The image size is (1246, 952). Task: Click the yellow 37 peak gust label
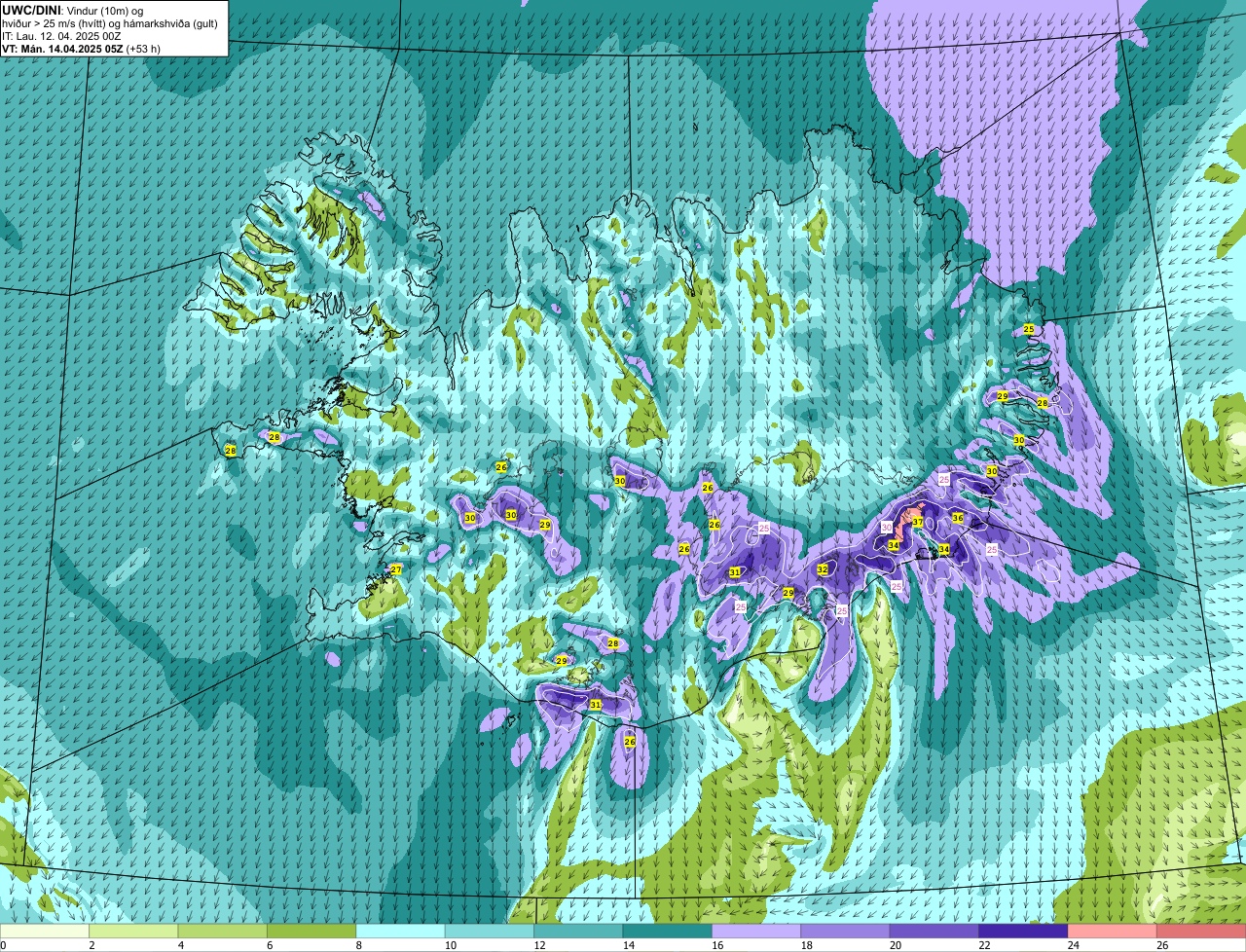917,523
